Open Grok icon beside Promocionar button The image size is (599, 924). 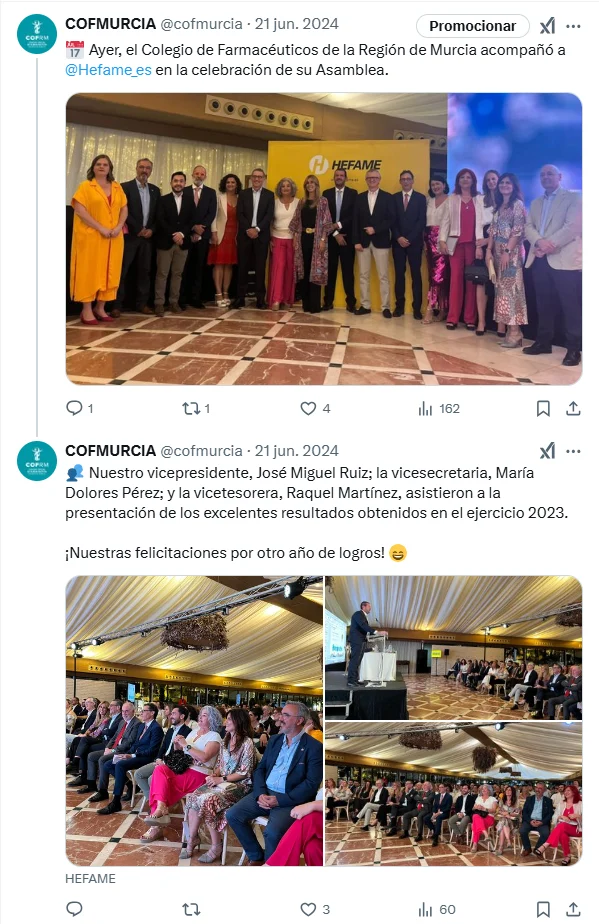pyautogui.click(x=547, y=26)
